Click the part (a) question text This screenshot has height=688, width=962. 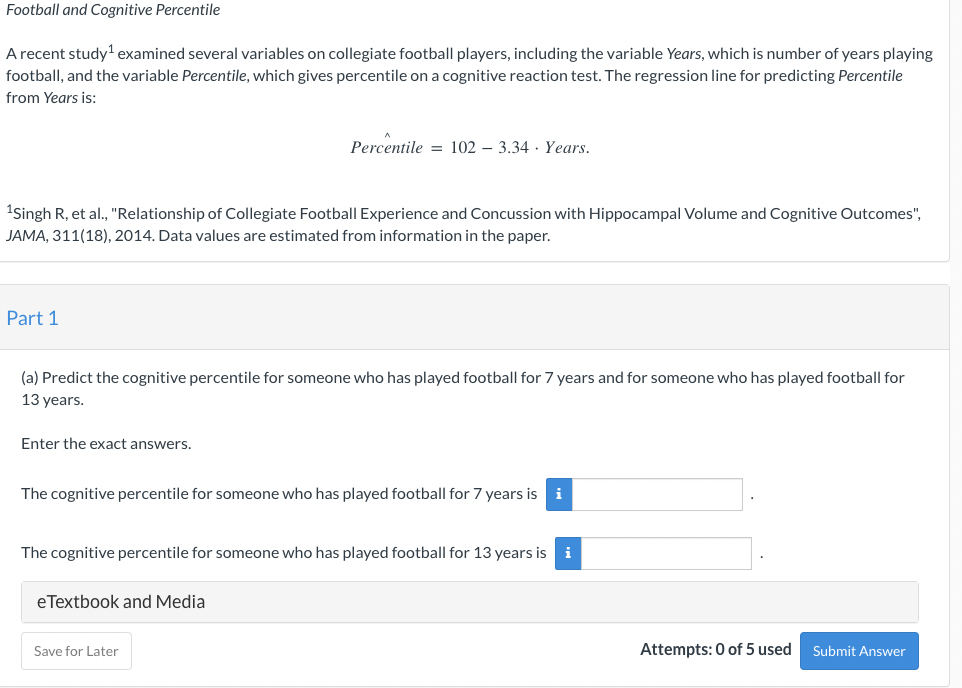coord(463,388)
